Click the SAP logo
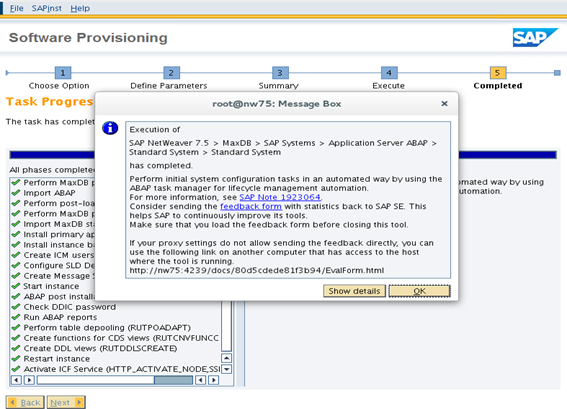The width and height of the screenshot is (567, 409). [535, 38]
